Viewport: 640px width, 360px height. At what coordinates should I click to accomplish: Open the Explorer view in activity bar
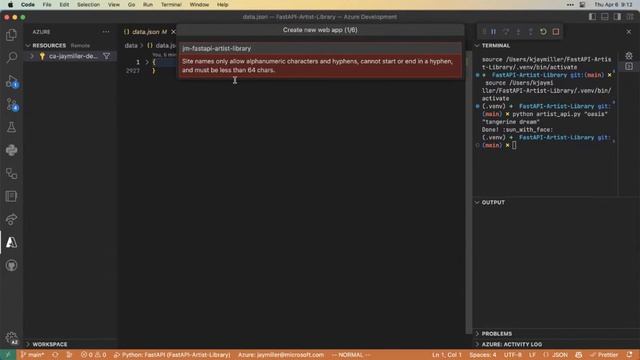tap(11, 35)
